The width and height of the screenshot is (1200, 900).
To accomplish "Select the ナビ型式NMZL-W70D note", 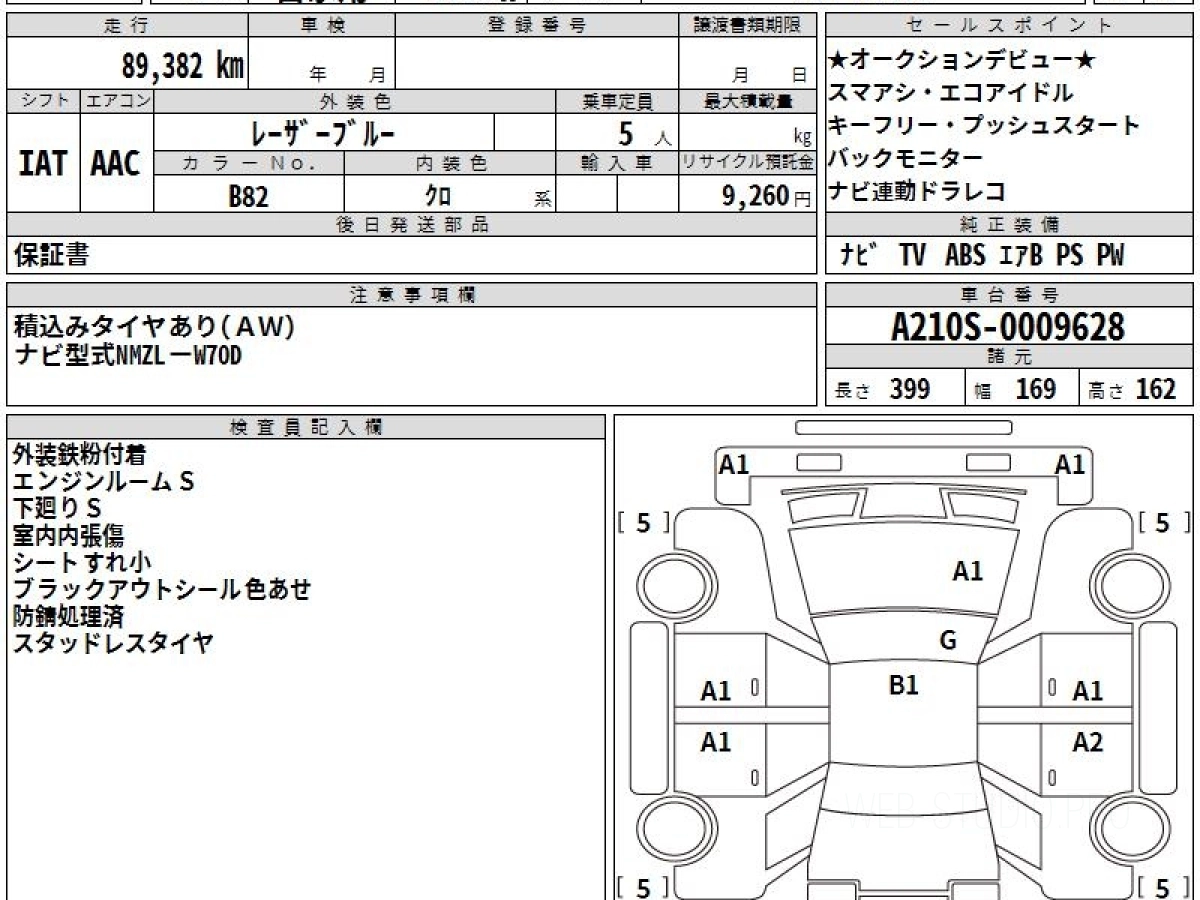I will point(127,354).
